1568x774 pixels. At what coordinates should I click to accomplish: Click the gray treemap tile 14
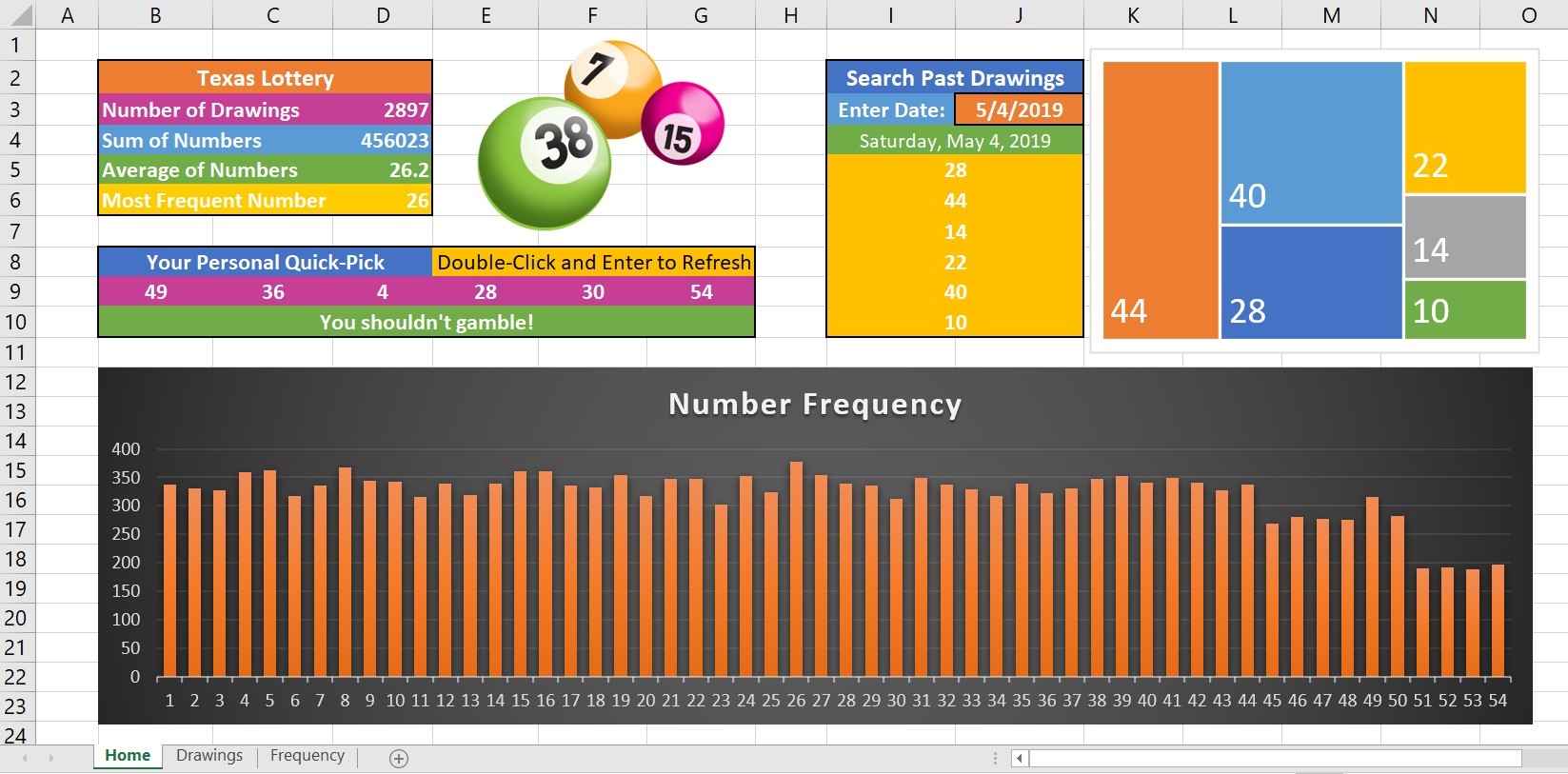(1465, 237)
